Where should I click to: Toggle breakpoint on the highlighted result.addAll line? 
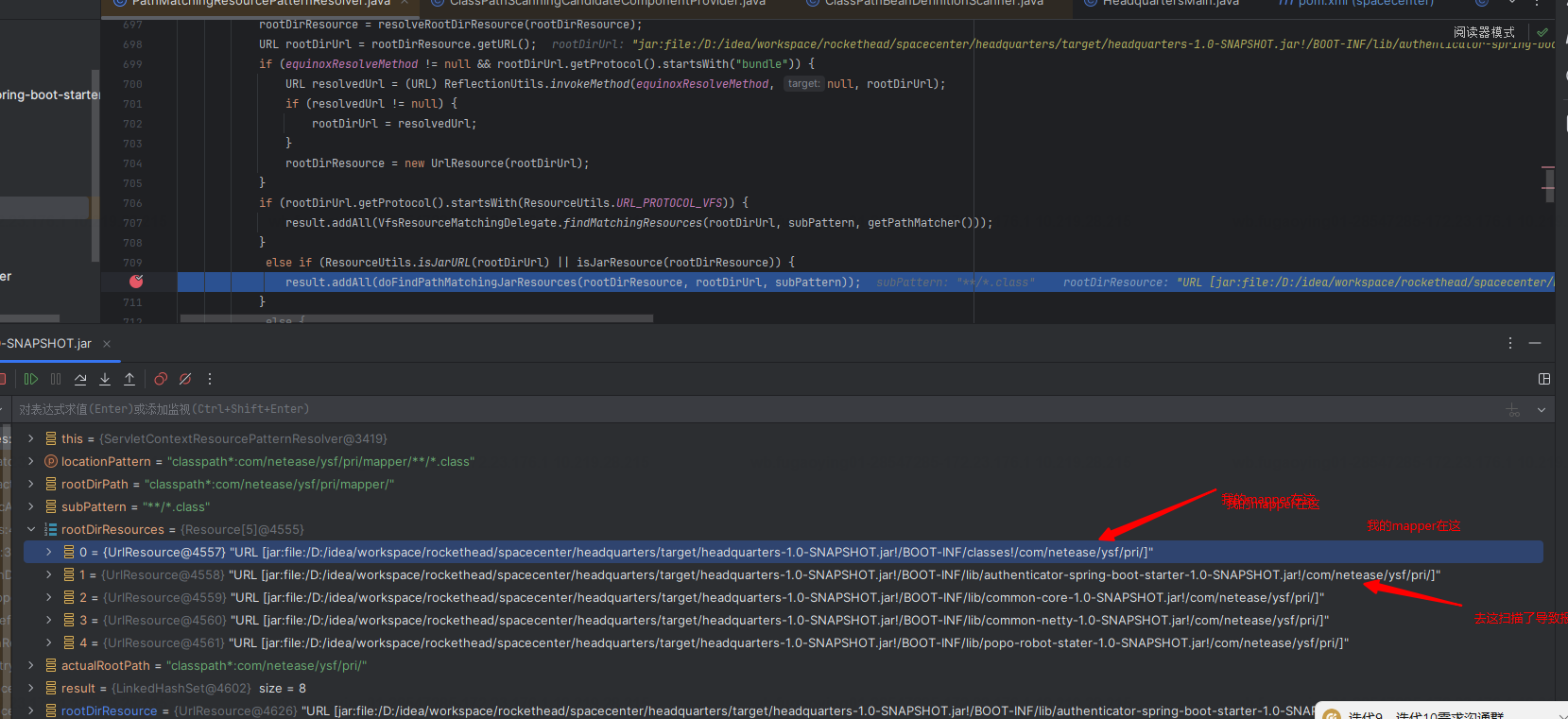[136, 282]
